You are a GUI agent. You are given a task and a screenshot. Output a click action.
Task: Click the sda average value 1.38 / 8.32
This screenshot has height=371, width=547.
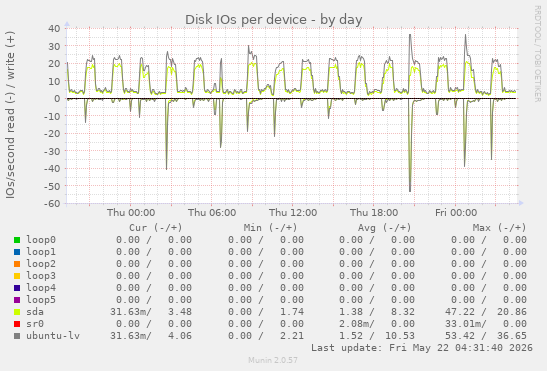[x=377, y=312]
